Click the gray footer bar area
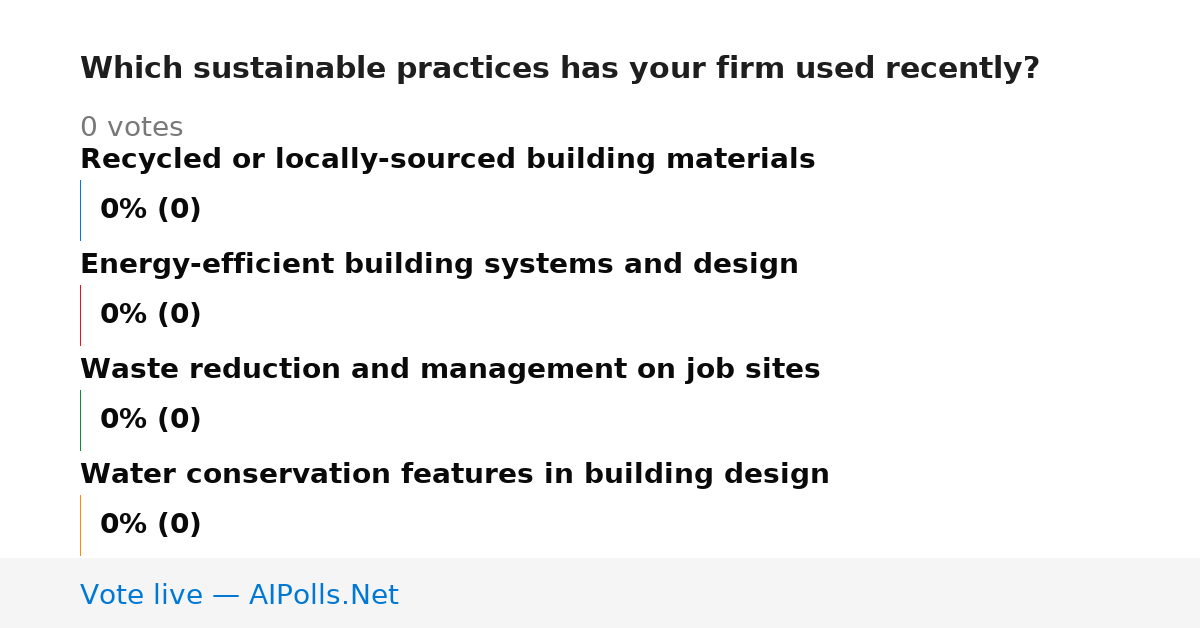This screenshot has width=1200, height=628. tap(600, 593)
